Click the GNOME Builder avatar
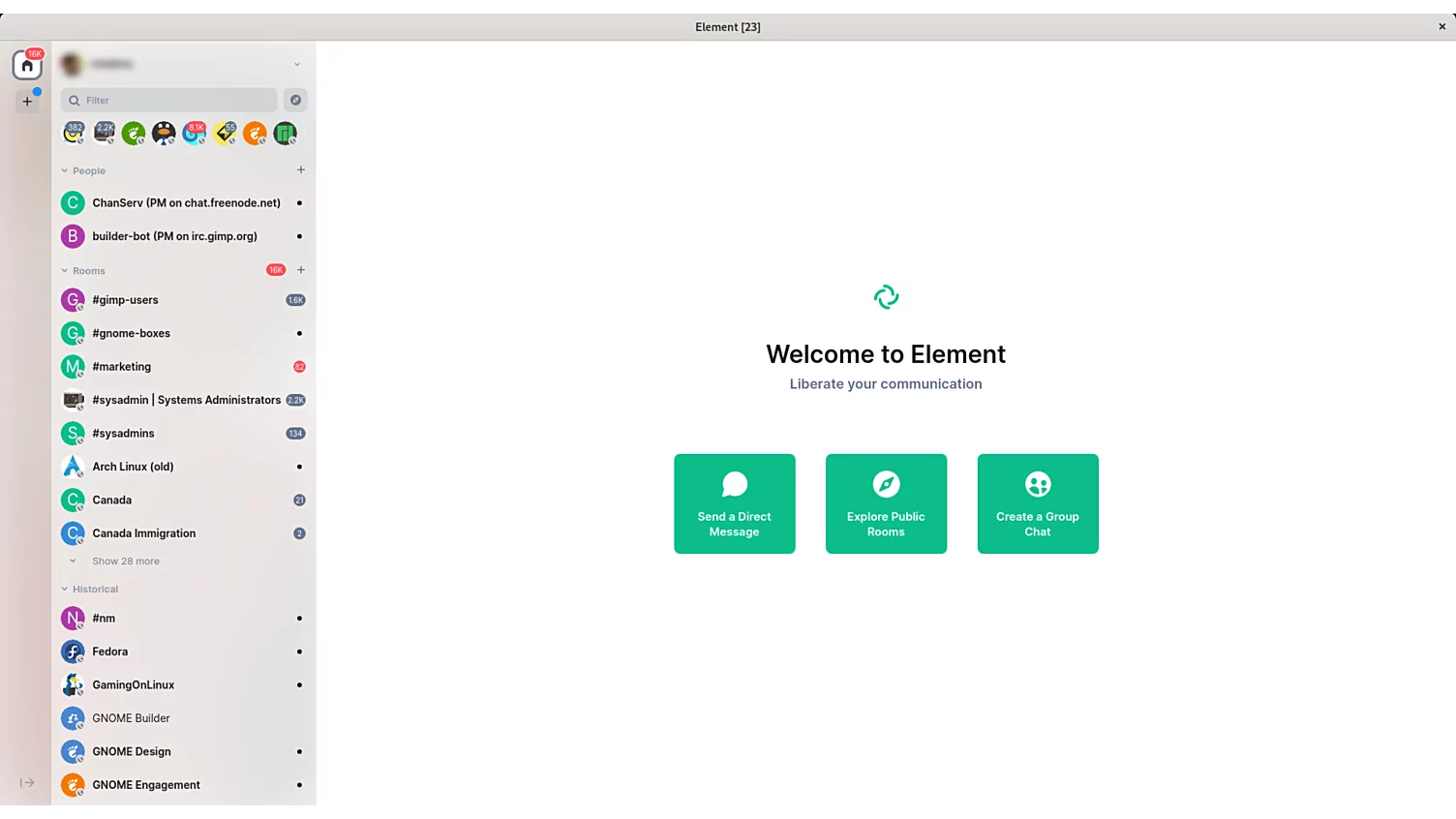 pos(73,718)
